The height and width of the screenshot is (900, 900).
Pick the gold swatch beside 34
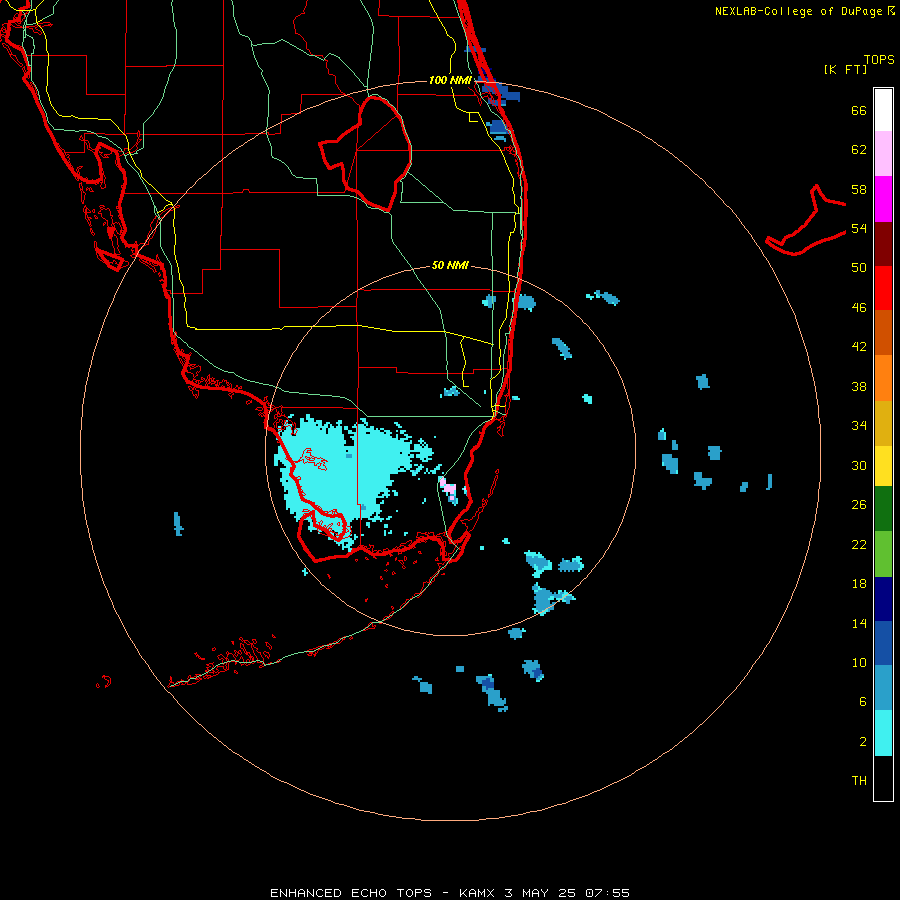point(883,423)
